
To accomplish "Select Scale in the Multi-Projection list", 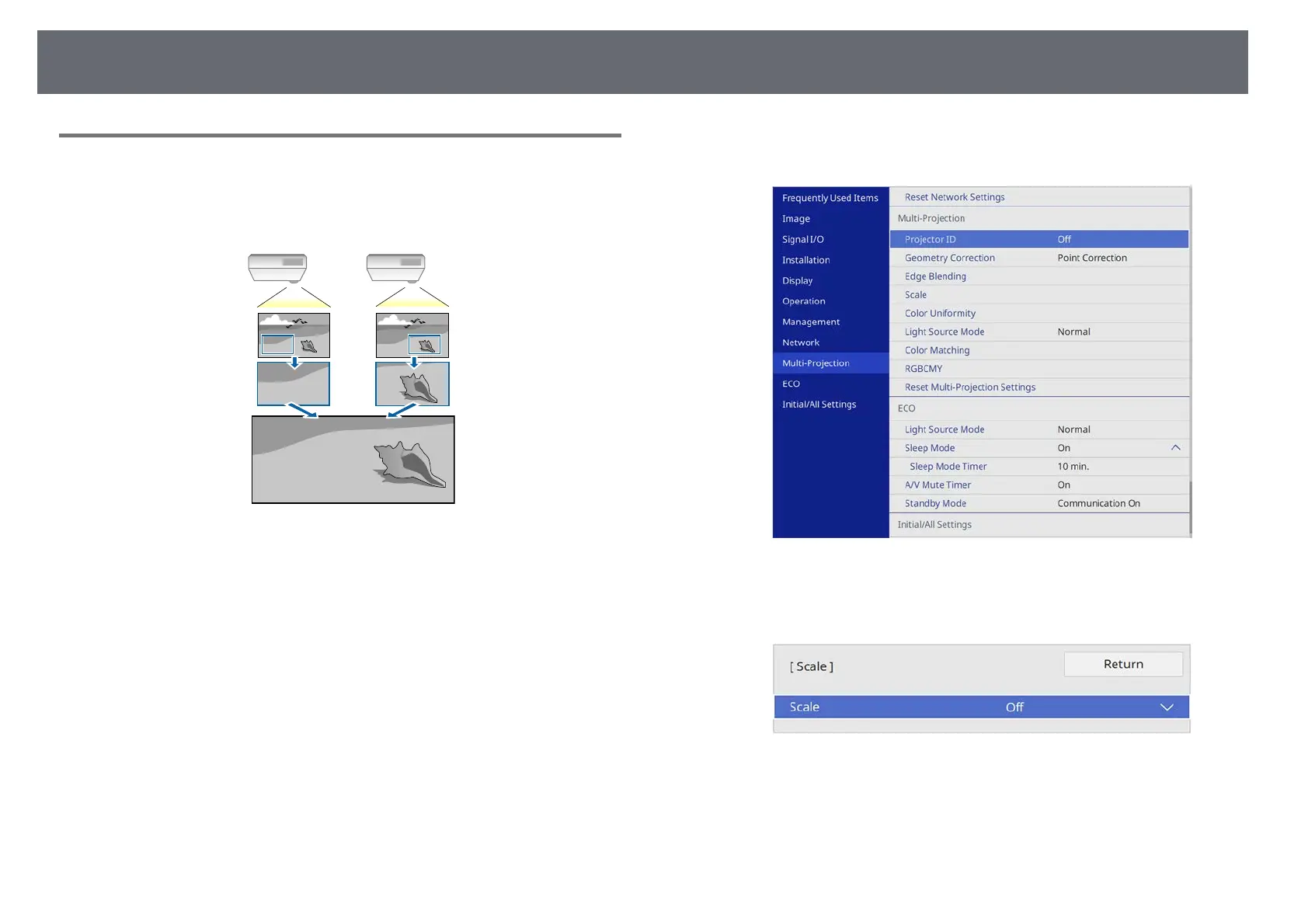I will (1038, 295).
